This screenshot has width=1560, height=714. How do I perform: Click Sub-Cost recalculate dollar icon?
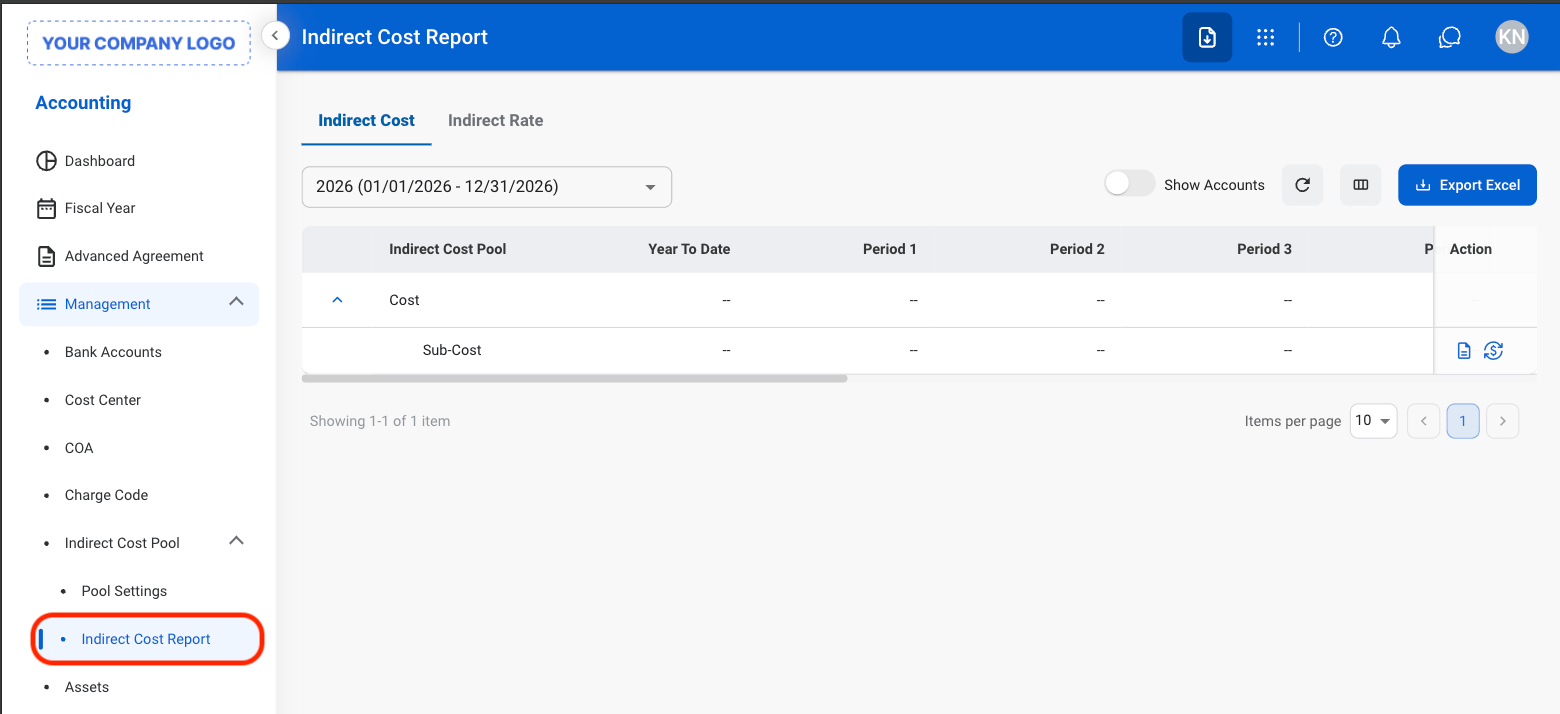tap(1493, 351)
